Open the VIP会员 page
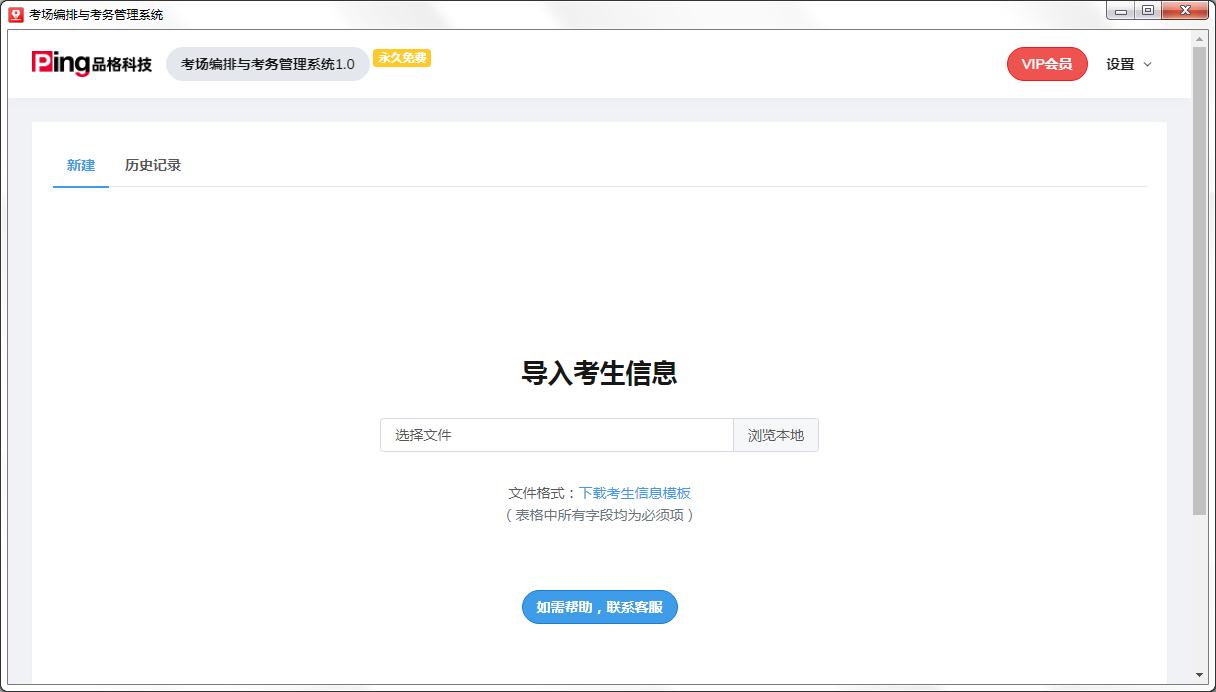The height and width of the screenshot is (692, 1216). [1047, 64]
